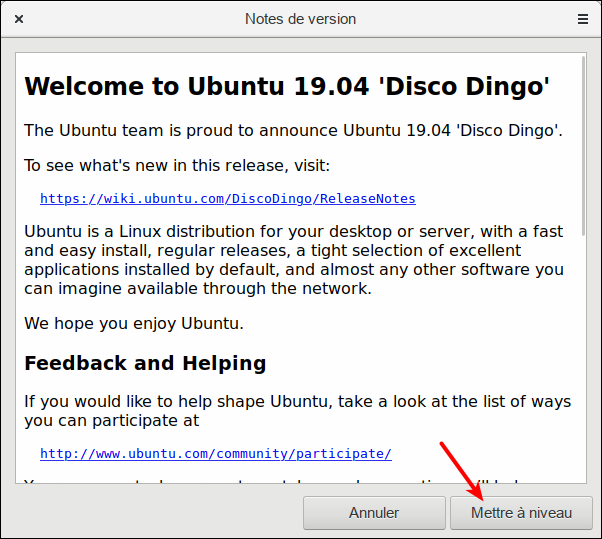Click the 'help shape Ubuntu' paragraph
The image size is (602, 539).
tap(297, 411)
